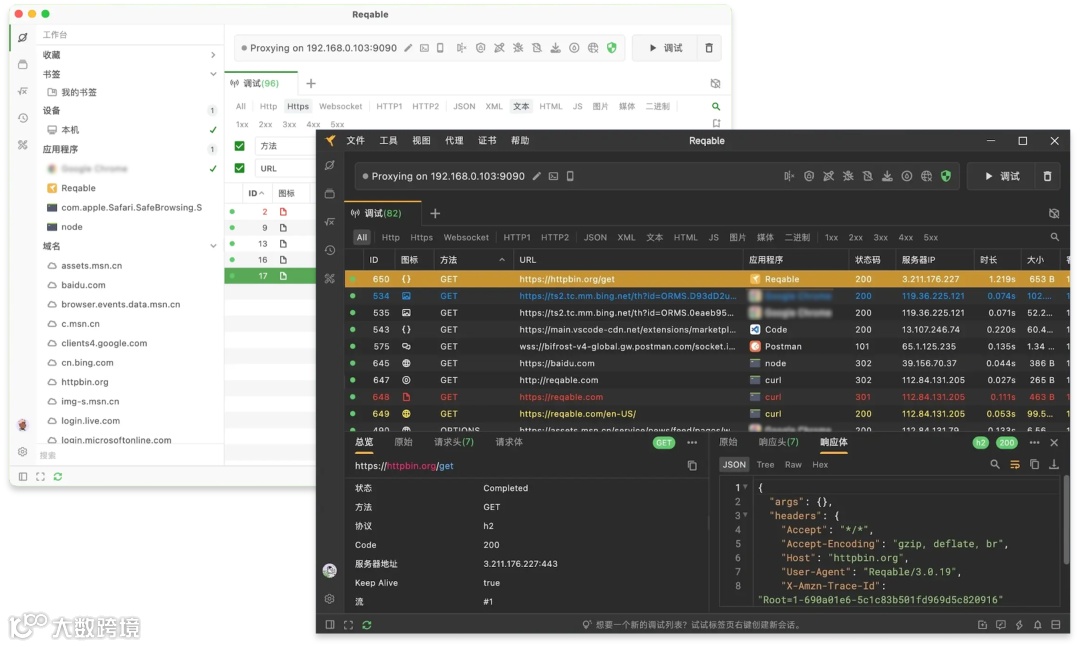The height and width of the screenshot is (647, 1080).
Task: Toggle the 文本 filter in light window
Action: click(521, 106)
